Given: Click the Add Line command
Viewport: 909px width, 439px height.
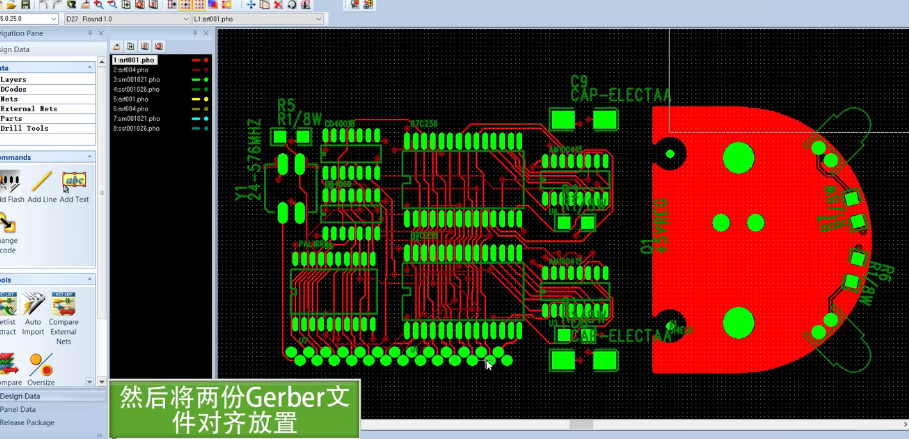Looking at the screenshot, I should [x=42, y=187].
